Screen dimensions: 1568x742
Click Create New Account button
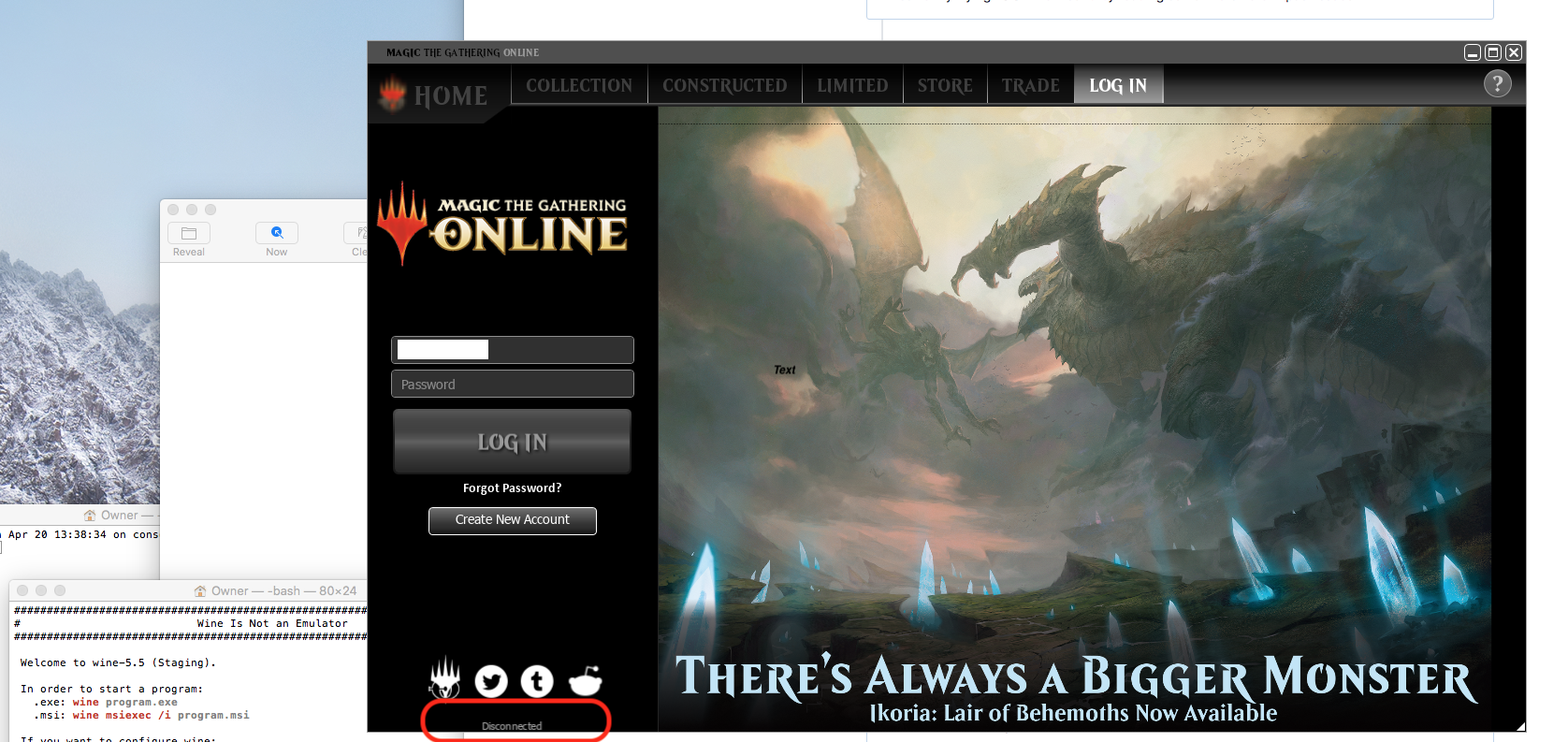[x=512, y=520]
